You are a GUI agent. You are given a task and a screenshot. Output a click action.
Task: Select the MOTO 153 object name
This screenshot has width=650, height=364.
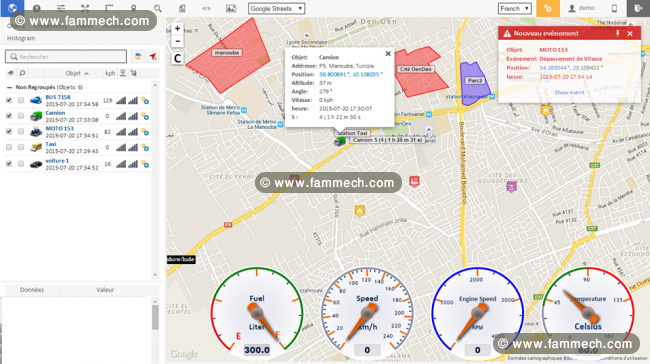point(59,129)
